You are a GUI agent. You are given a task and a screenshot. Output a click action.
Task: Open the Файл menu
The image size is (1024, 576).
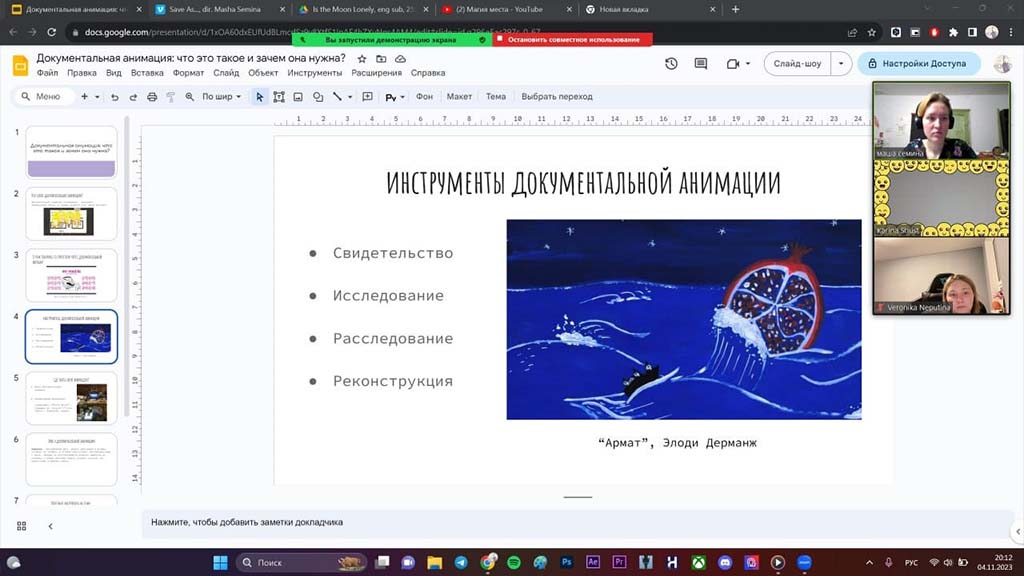pos(47,73)
